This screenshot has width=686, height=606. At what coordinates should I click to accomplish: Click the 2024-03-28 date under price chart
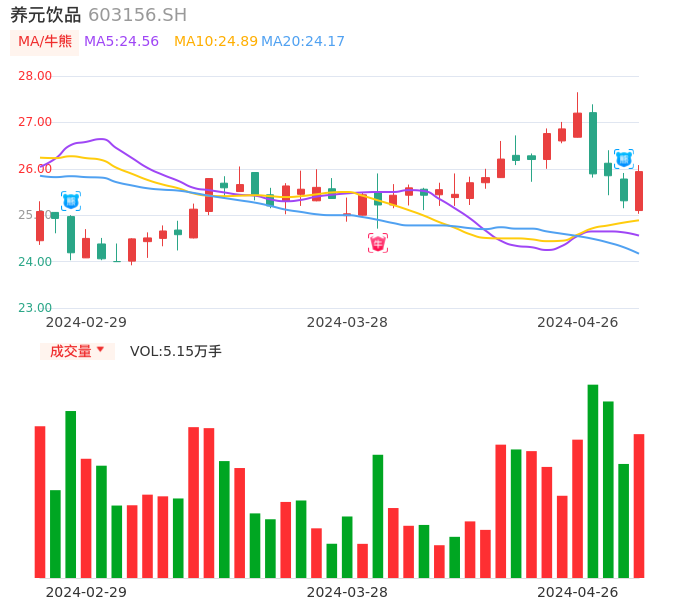click(347, 322)
